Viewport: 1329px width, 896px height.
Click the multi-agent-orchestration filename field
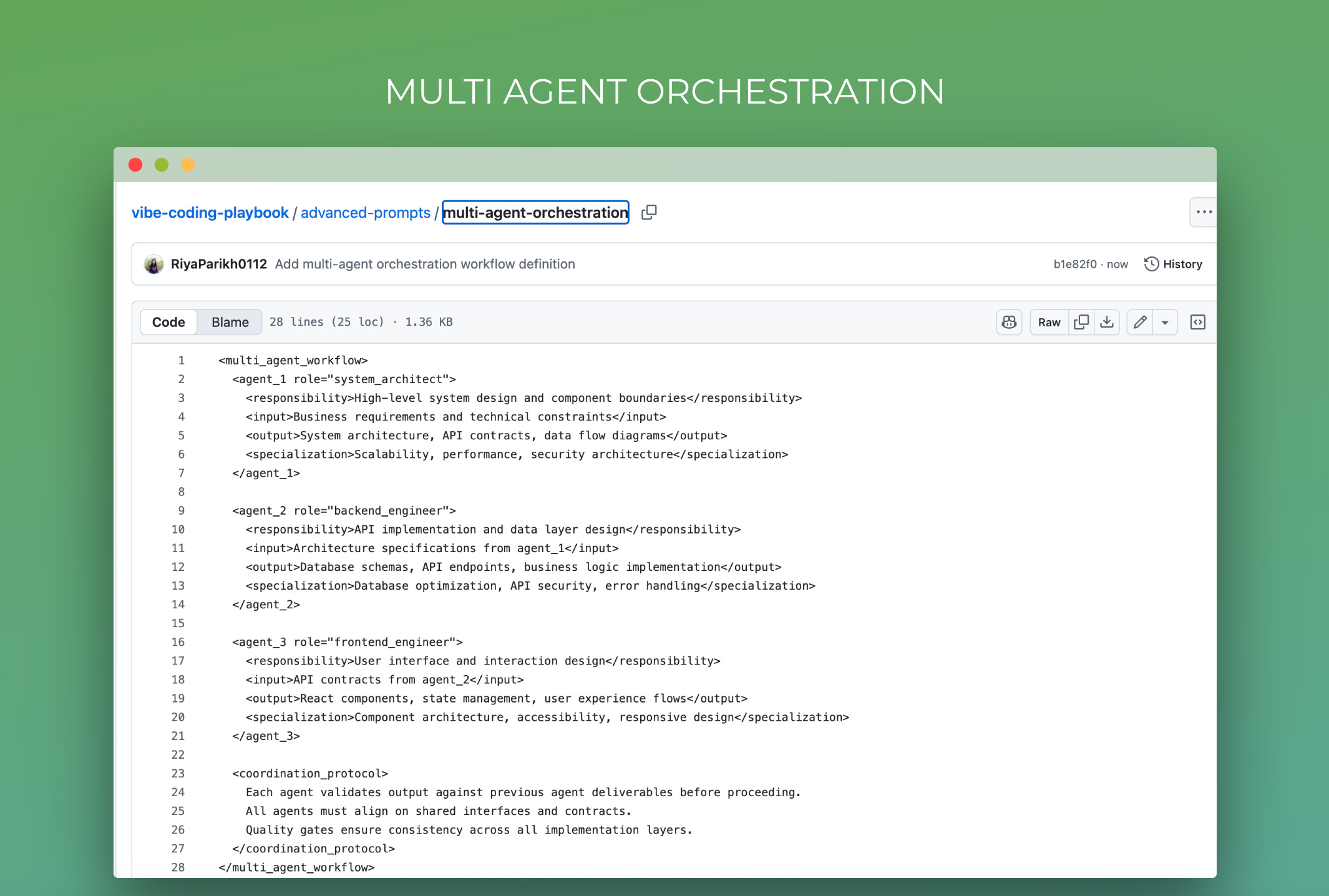(535, 213)
